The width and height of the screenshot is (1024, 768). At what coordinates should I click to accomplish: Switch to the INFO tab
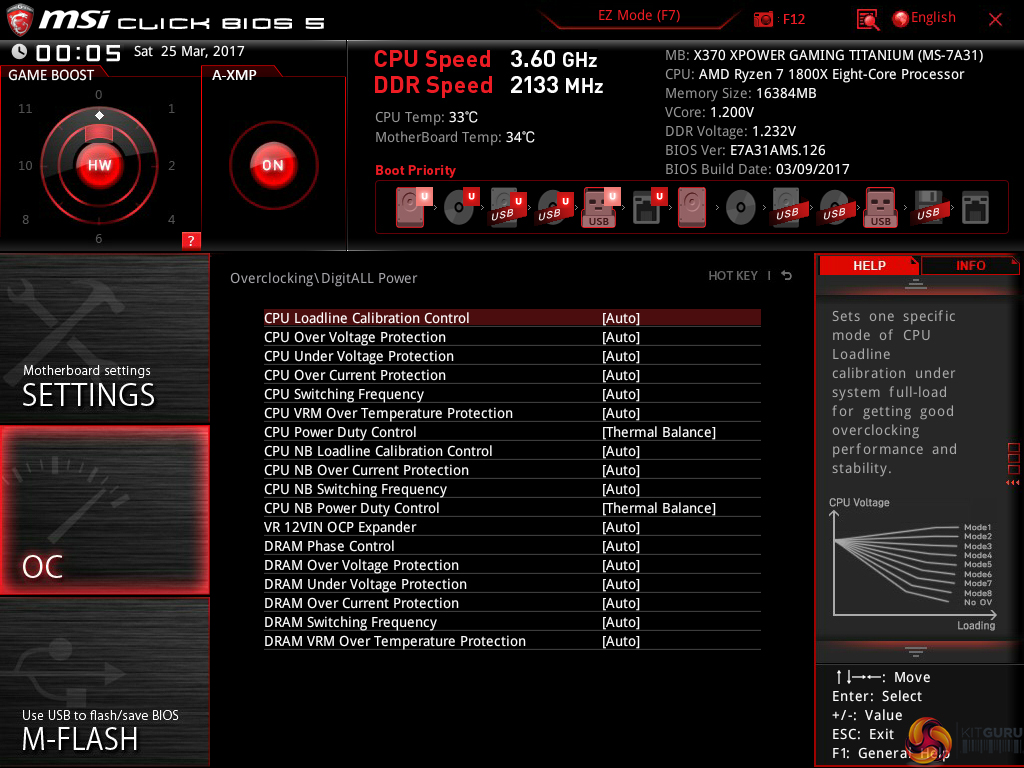(x=970, y=266)
